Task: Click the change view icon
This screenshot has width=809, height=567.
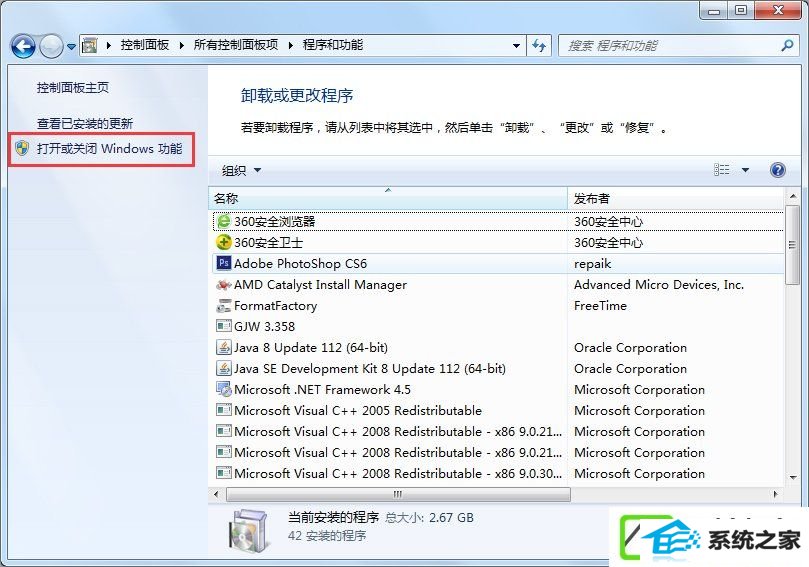Action: click(x=721, y=170)
